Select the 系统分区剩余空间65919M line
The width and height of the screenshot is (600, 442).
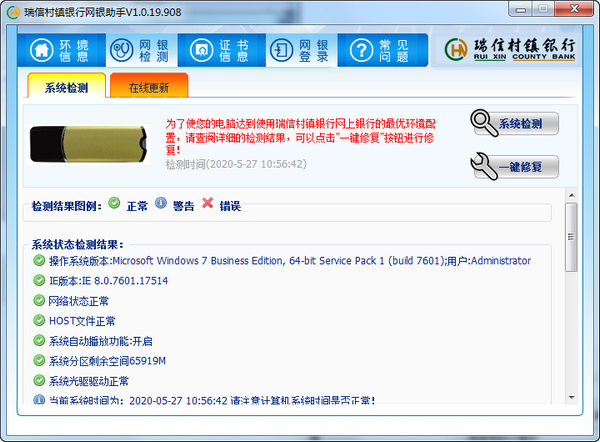107,361
